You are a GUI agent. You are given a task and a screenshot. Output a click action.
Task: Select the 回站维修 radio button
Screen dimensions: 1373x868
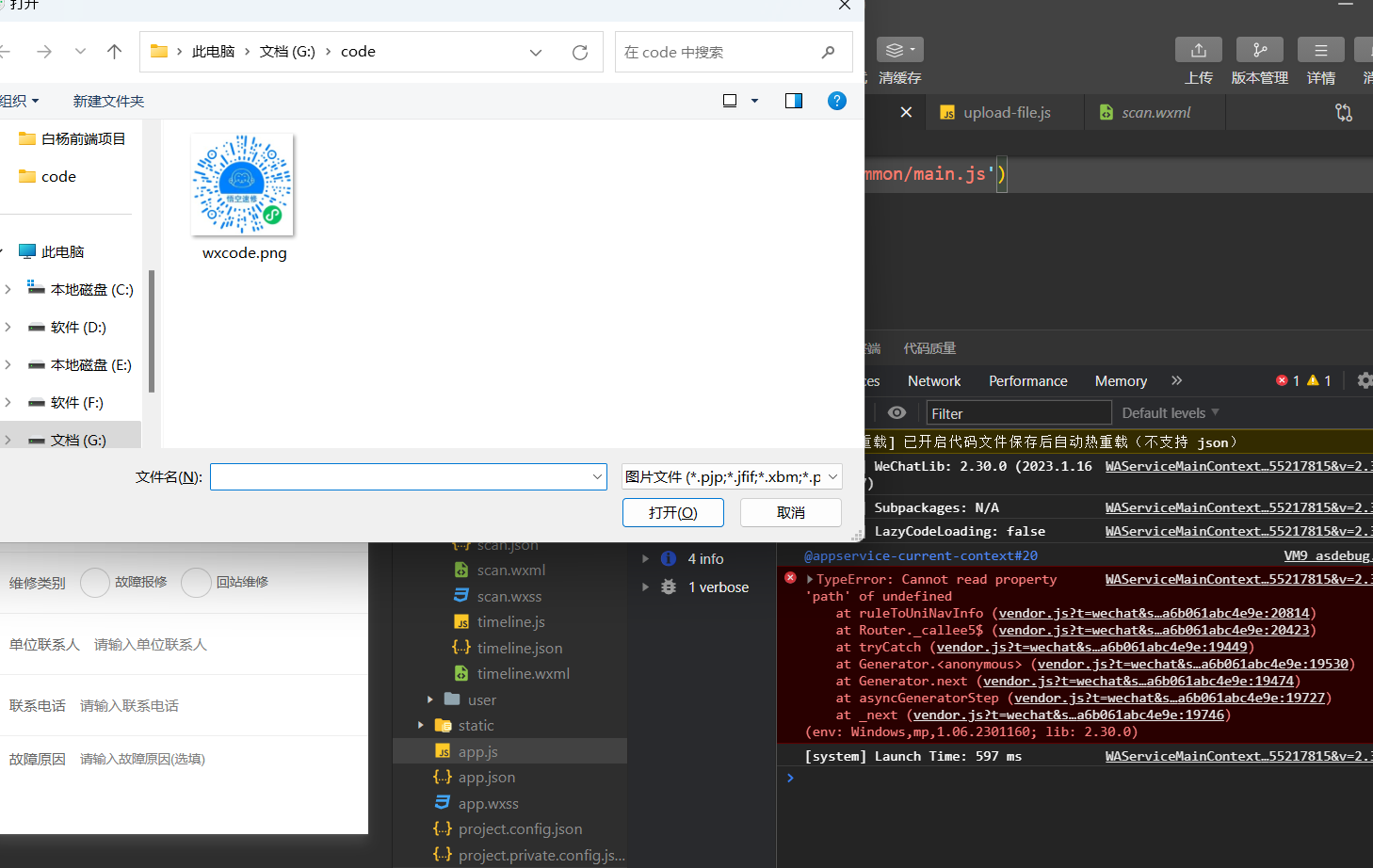pos(196,583)
